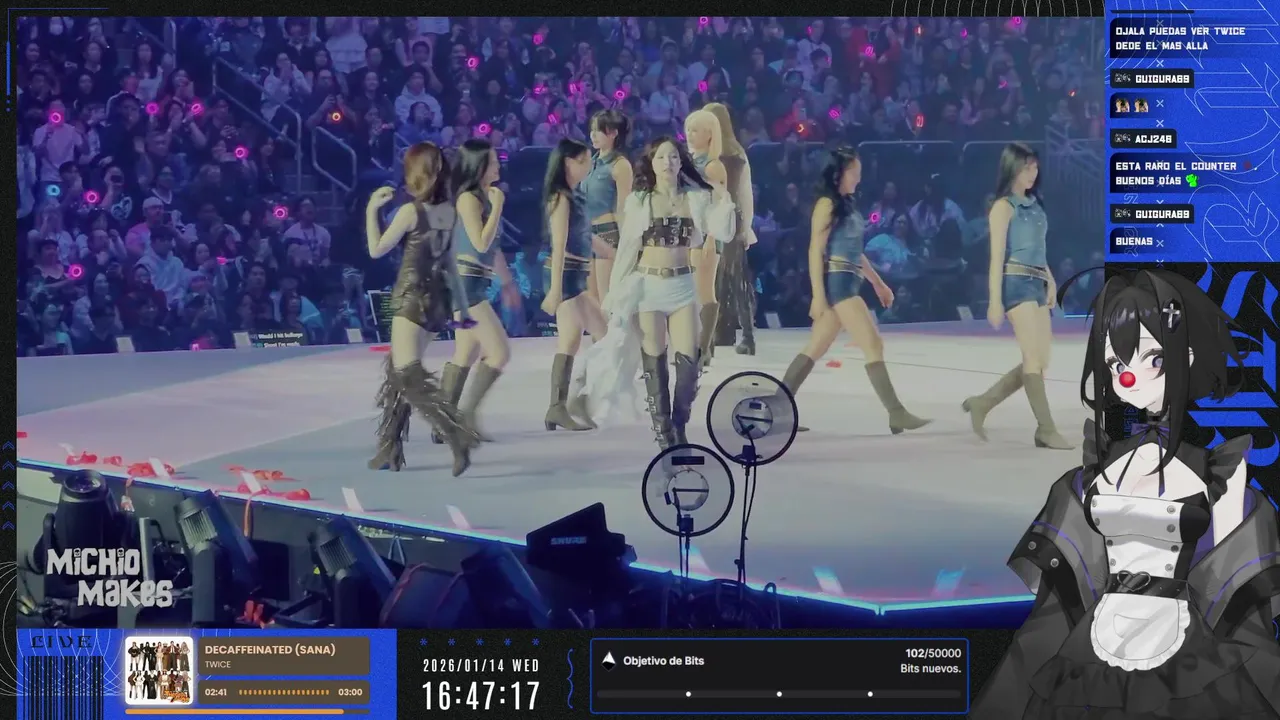This screenshot has width=1280, height=720.
Task: Open the TWICE album art thumbnail
Action: (x=159, y=671)
